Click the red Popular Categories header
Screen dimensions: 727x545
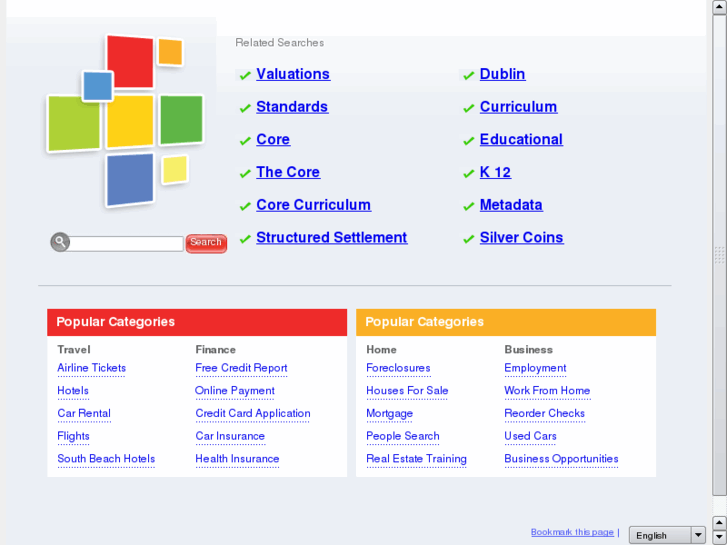[197, 322]
